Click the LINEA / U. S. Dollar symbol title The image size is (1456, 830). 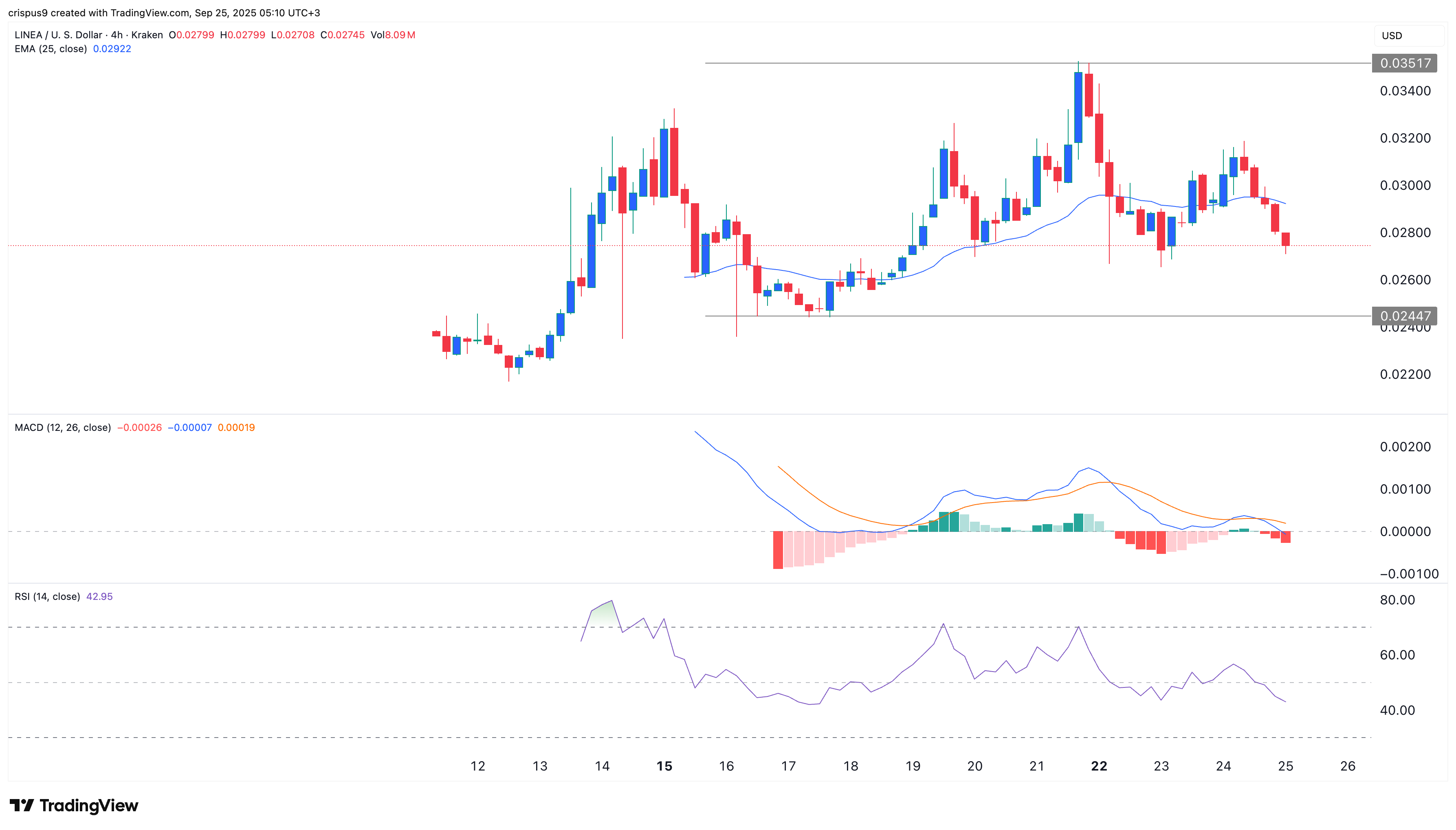[58, 35]
